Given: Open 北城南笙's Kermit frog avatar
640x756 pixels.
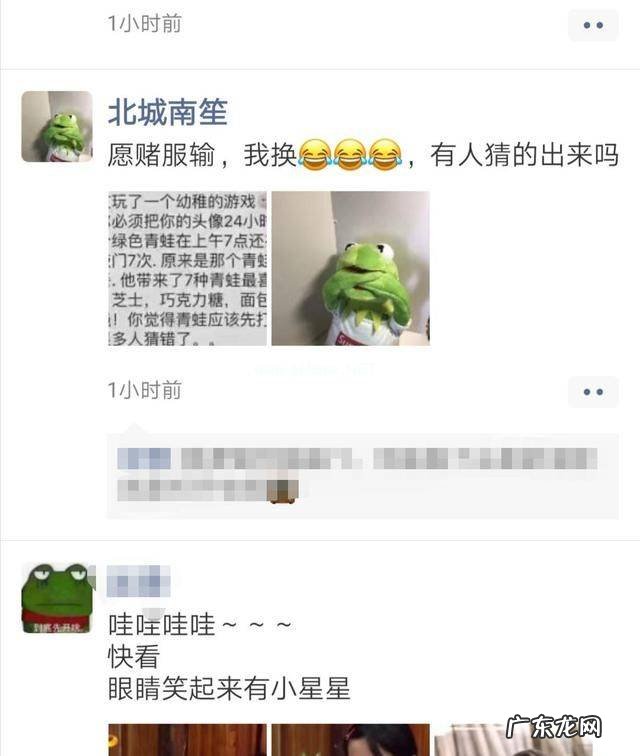Looking at the screenshot, I should tap(57, 126).
